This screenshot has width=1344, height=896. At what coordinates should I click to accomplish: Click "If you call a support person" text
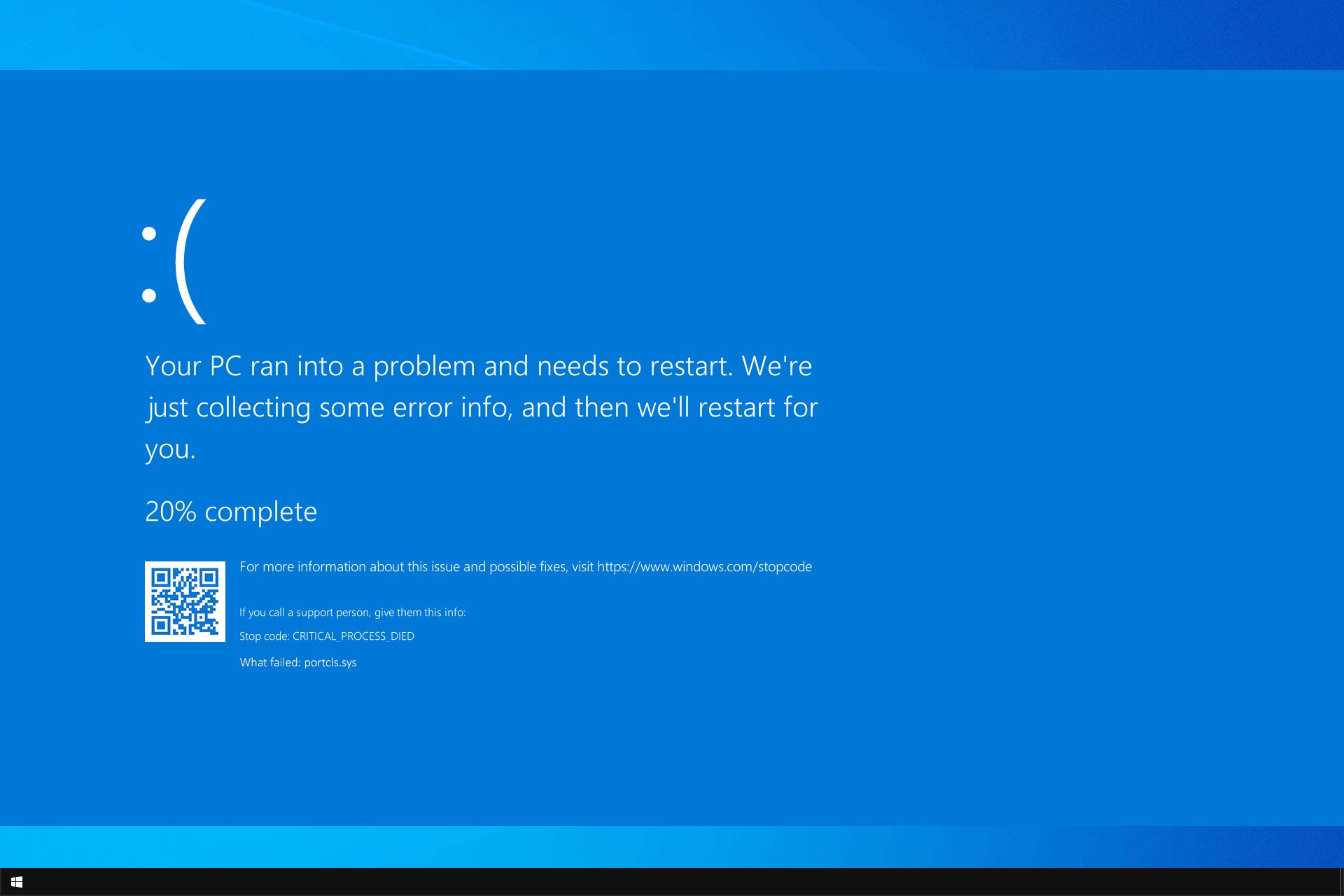click(352, 612)
